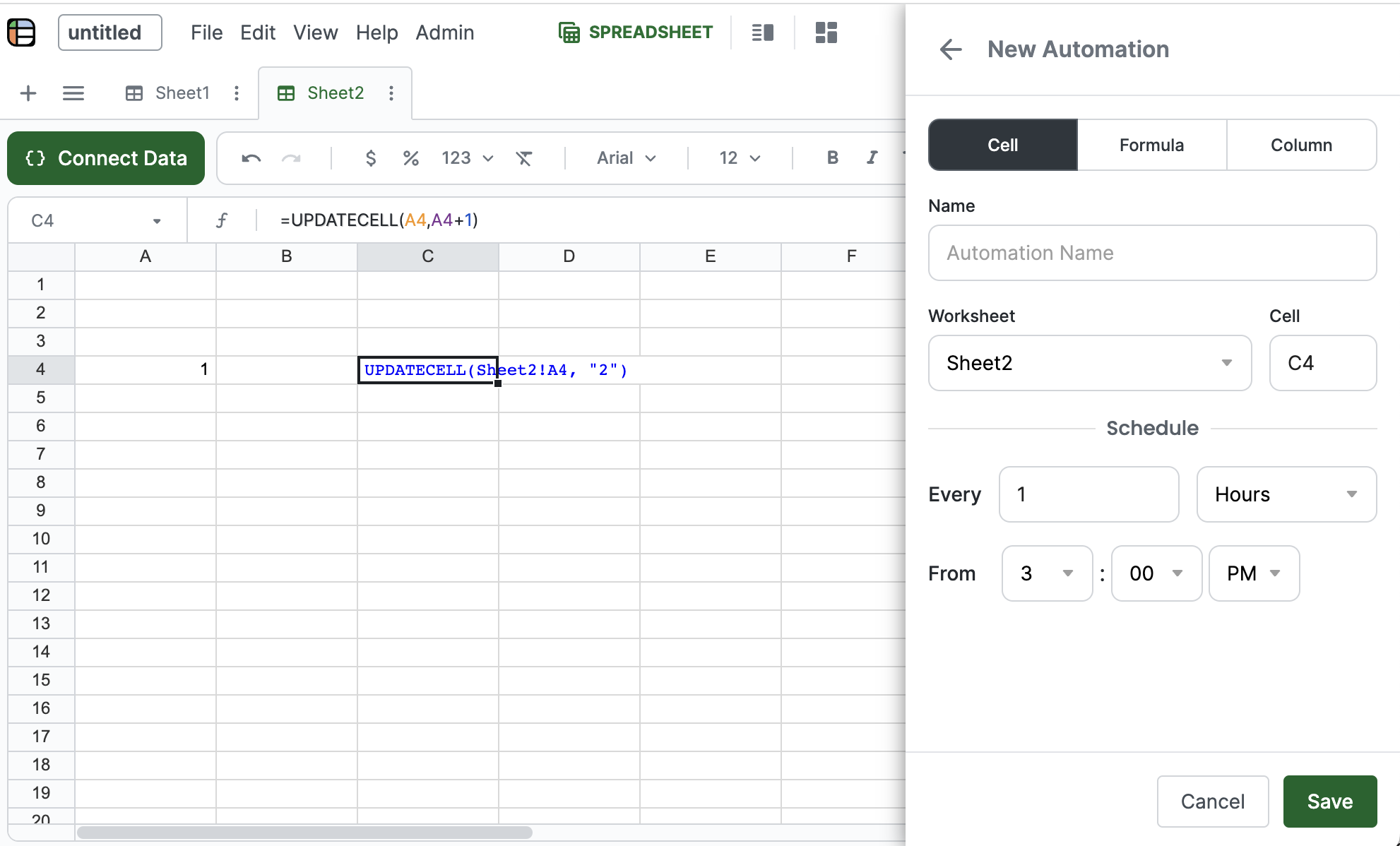Viewport: 1400px width, 846px height.
Task: Switch to the Sheet1 tab
Action: (x=182, y=93)
